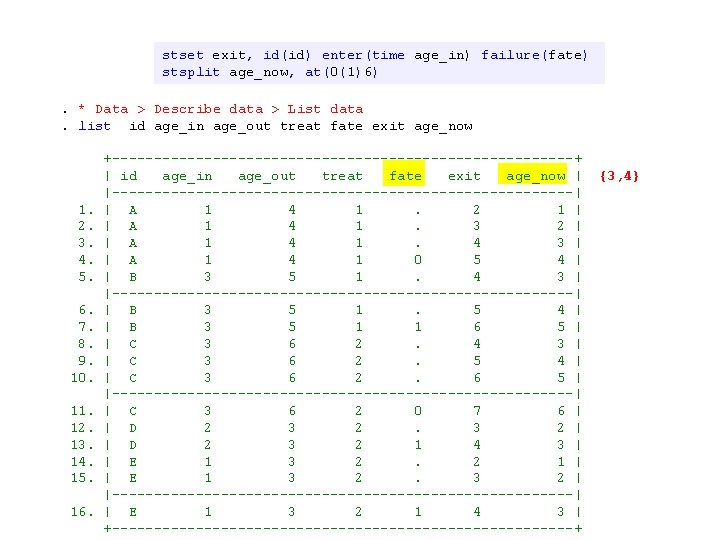The height and width of the screenshot is (540, 720).
Task: Select the blue list command keyword
Action: 95,126
